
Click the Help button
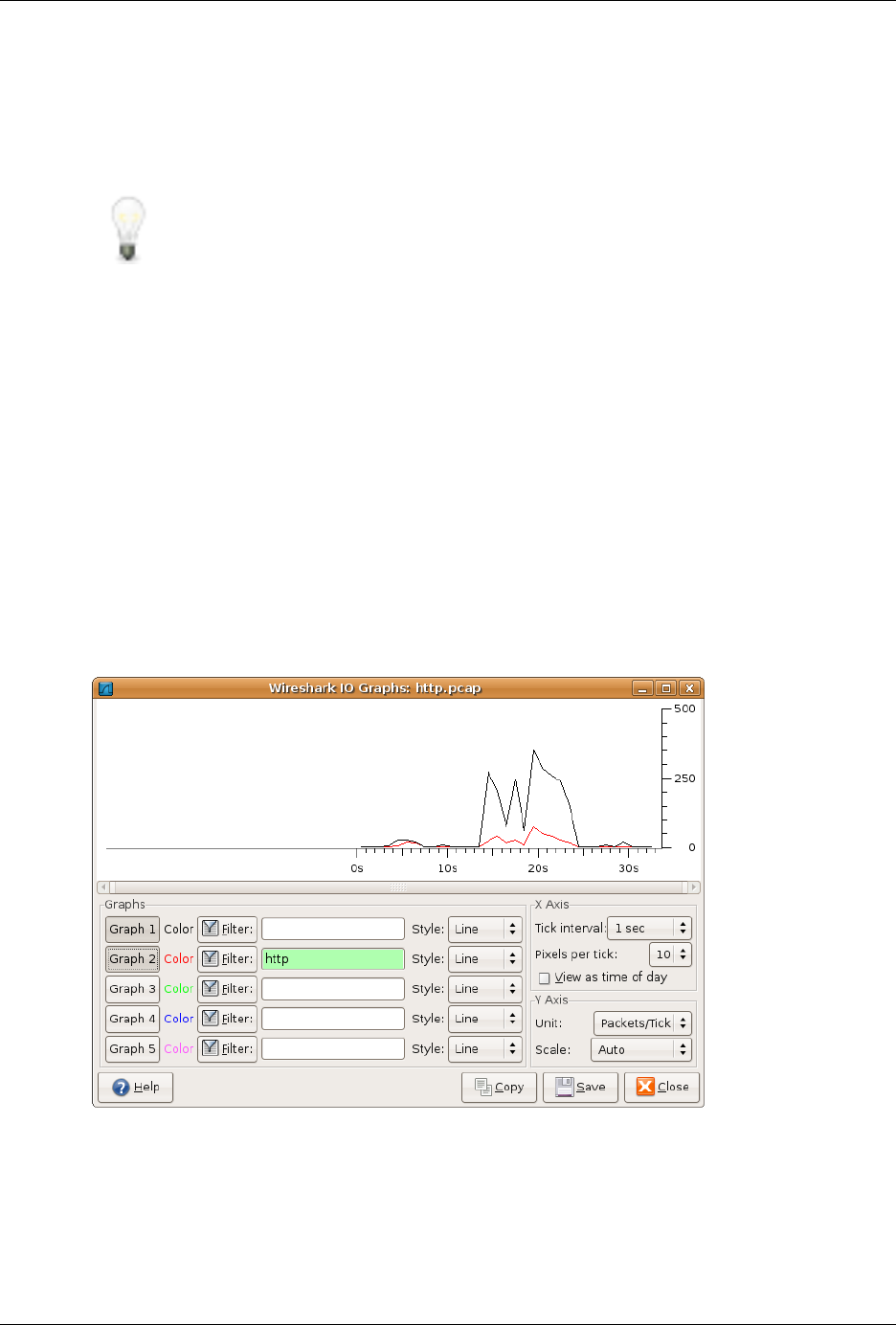(x=136, y=1087)
